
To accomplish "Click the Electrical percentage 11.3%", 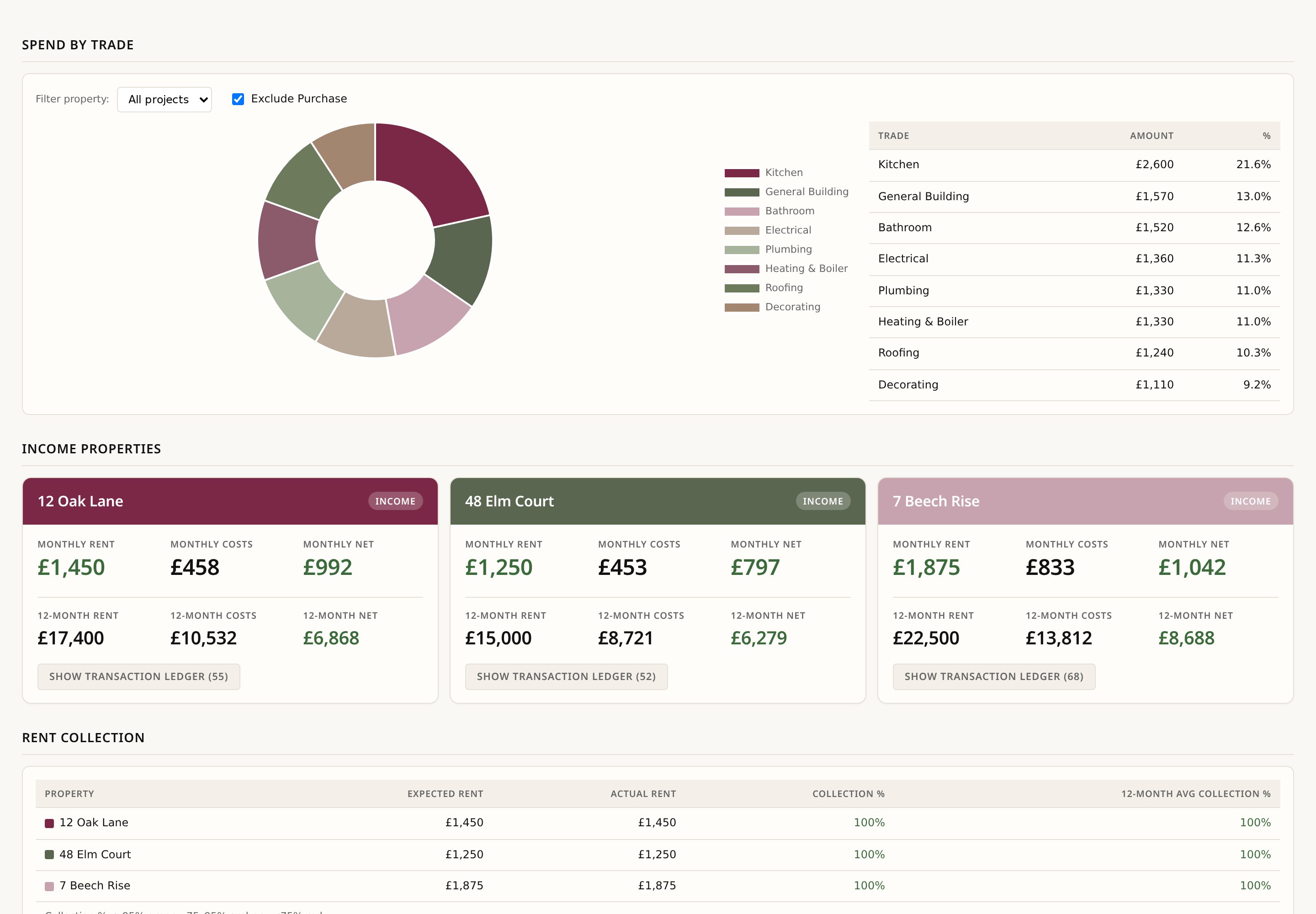I will tap(1253, 258).
